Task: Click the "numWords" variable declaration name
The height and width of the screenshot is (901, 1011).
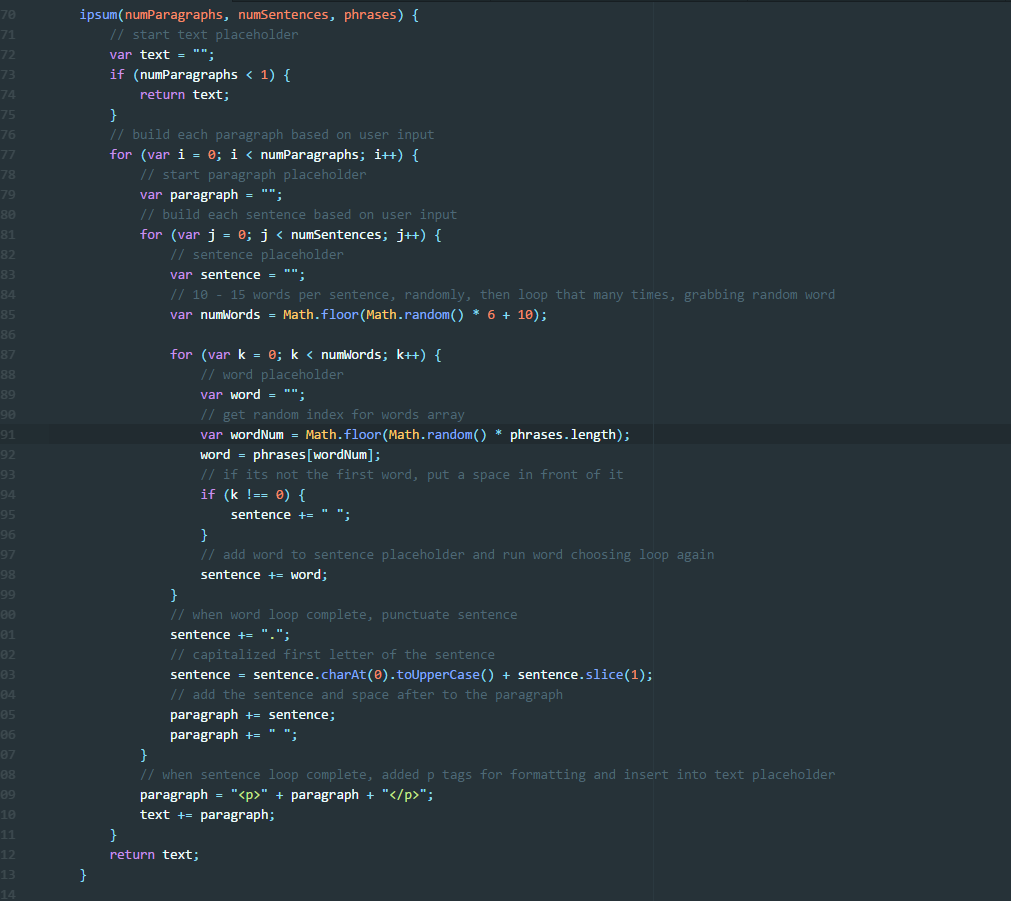Action: 231,315
